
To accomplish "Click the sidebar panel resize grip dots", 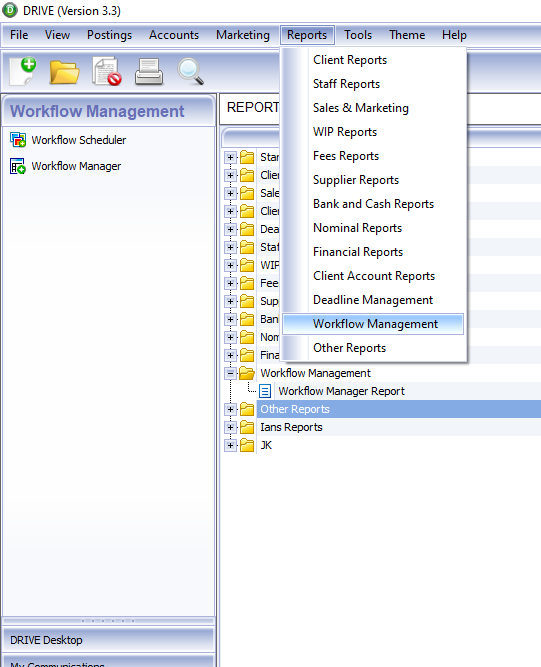I will [108, 621].
